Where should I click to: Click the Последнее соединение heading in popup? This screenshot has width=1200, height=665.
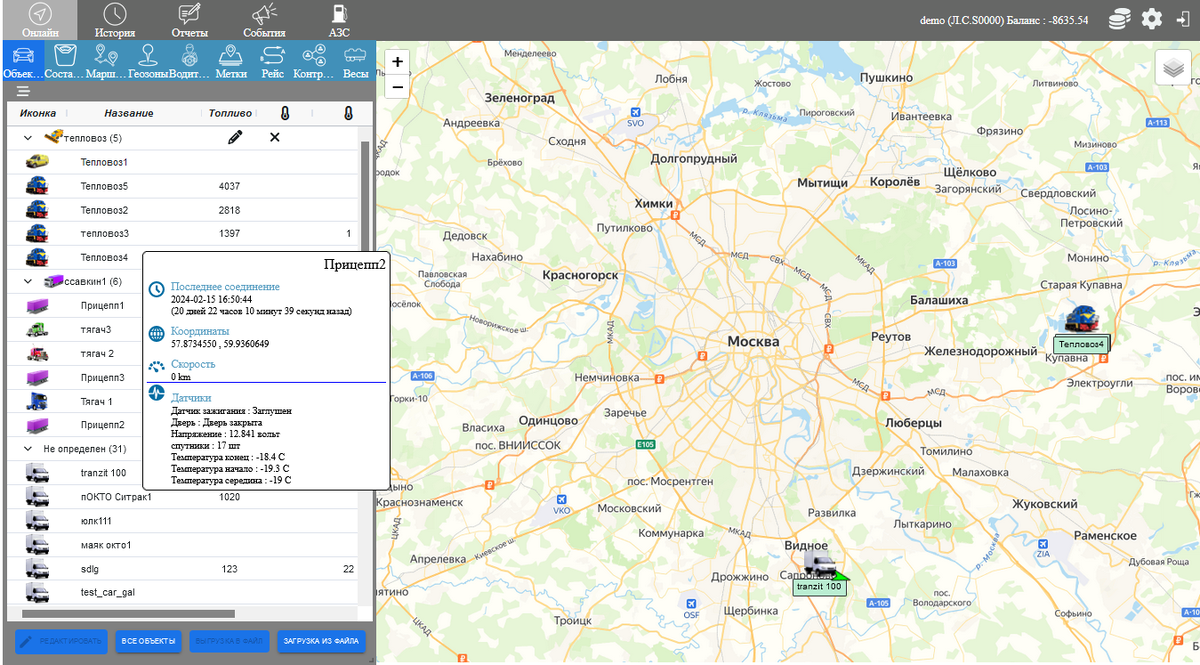coord(225,287)
